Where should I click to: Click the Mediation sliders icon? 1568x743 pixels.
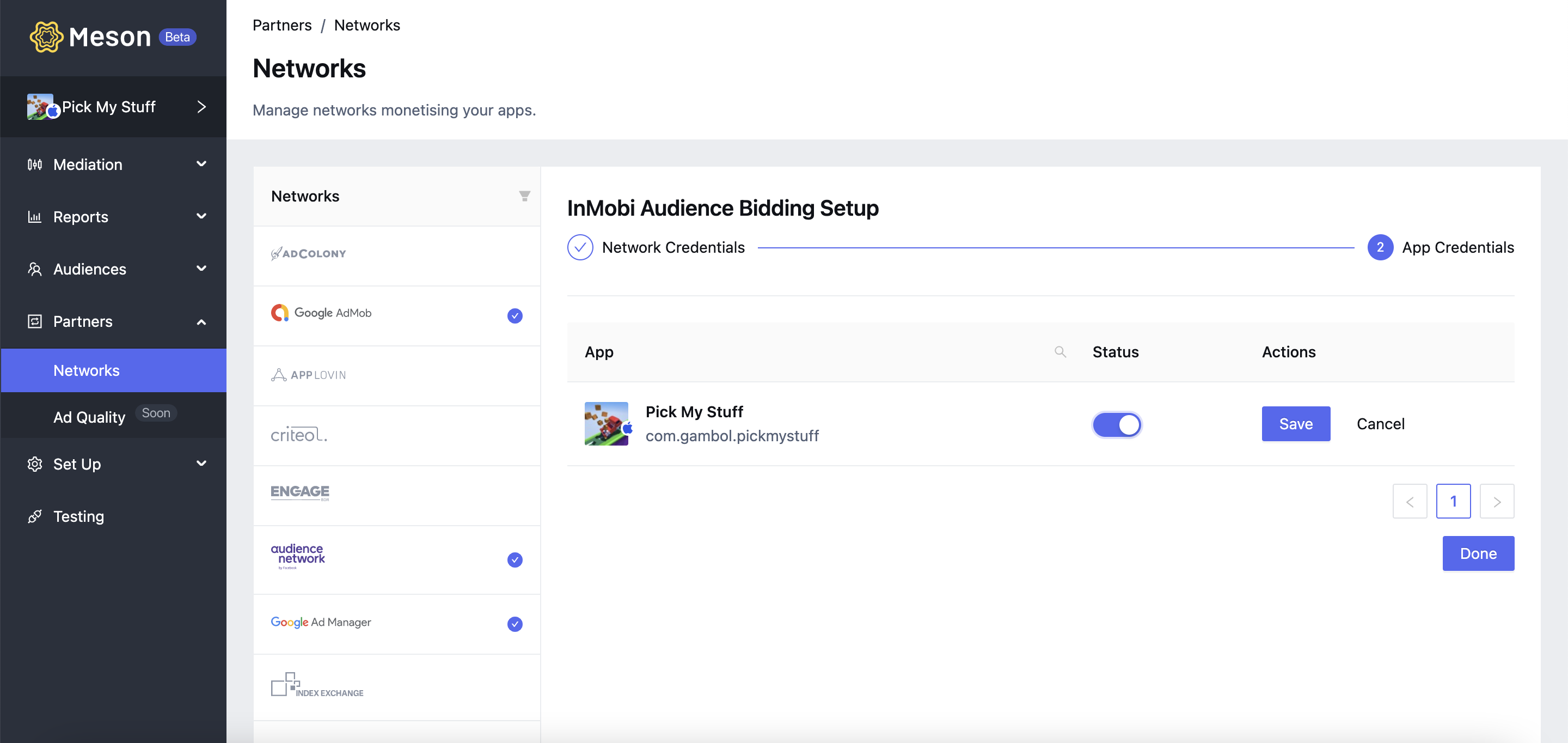(x=35, y=165)
